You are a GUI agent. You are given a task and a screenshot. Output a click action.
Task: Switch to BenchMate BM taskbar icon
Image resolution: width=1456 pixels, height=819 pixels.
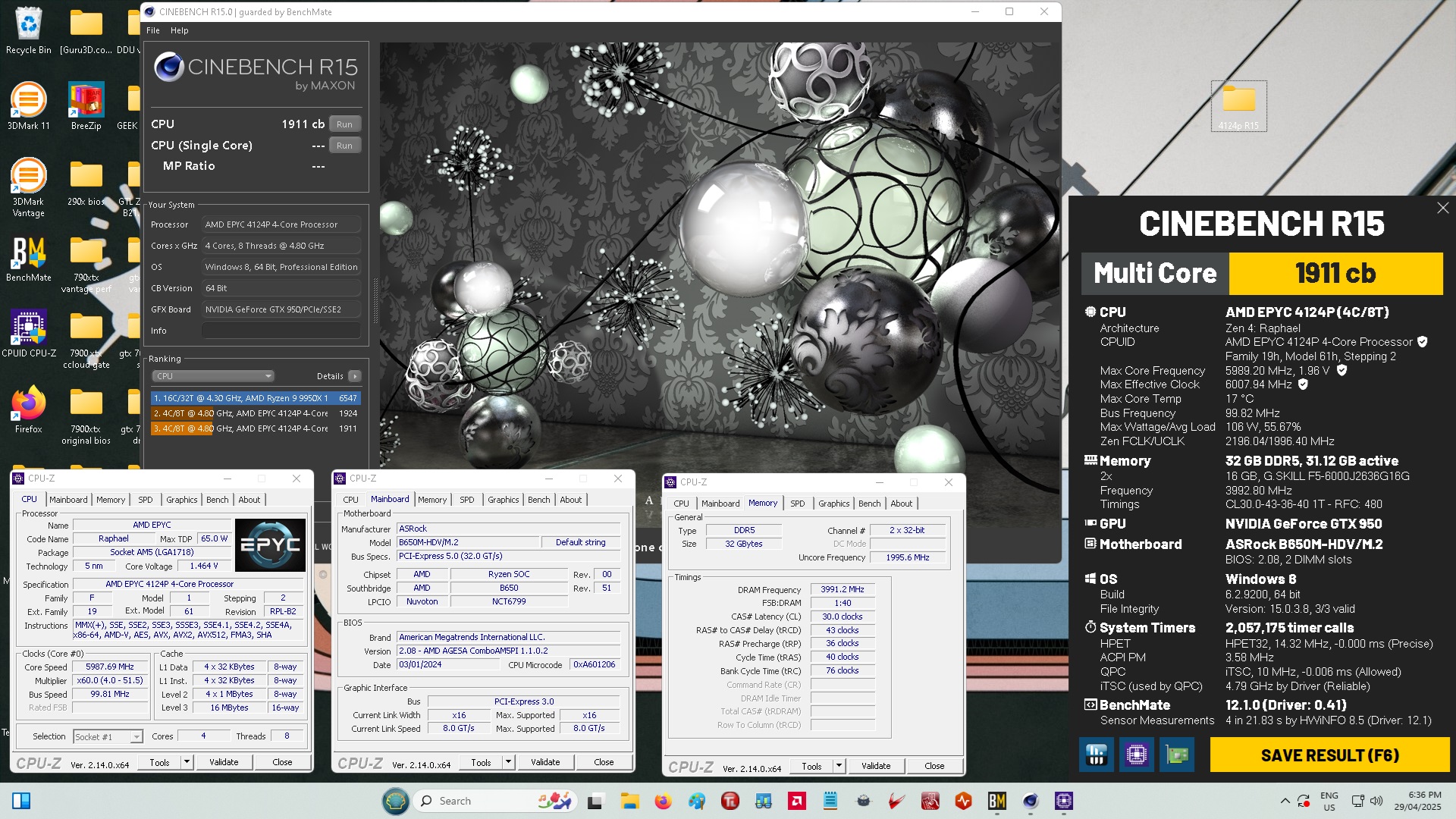(996, 801)
